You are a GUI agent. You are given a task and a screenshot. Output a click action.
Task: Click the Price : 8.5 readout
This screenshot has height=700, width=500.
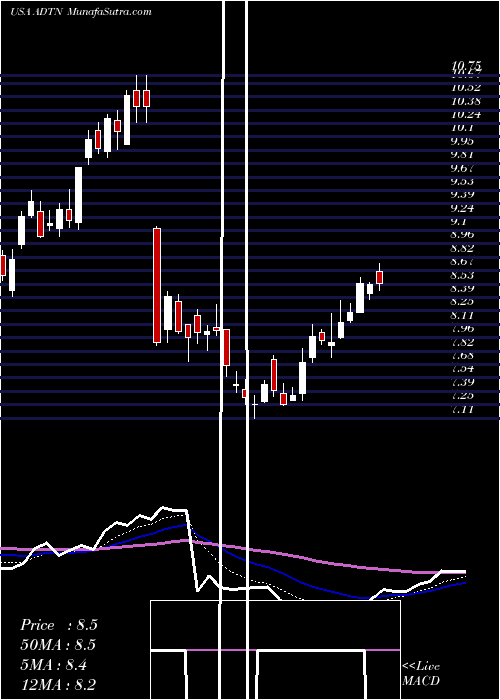(x=59, y=625)
